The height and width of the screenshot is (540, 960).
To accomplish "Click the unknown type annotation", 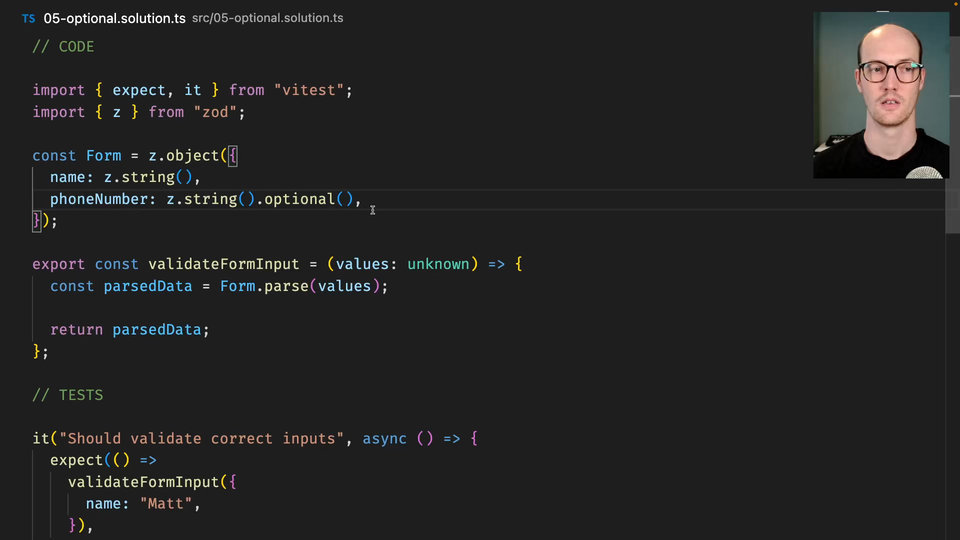I will (438, 264).
